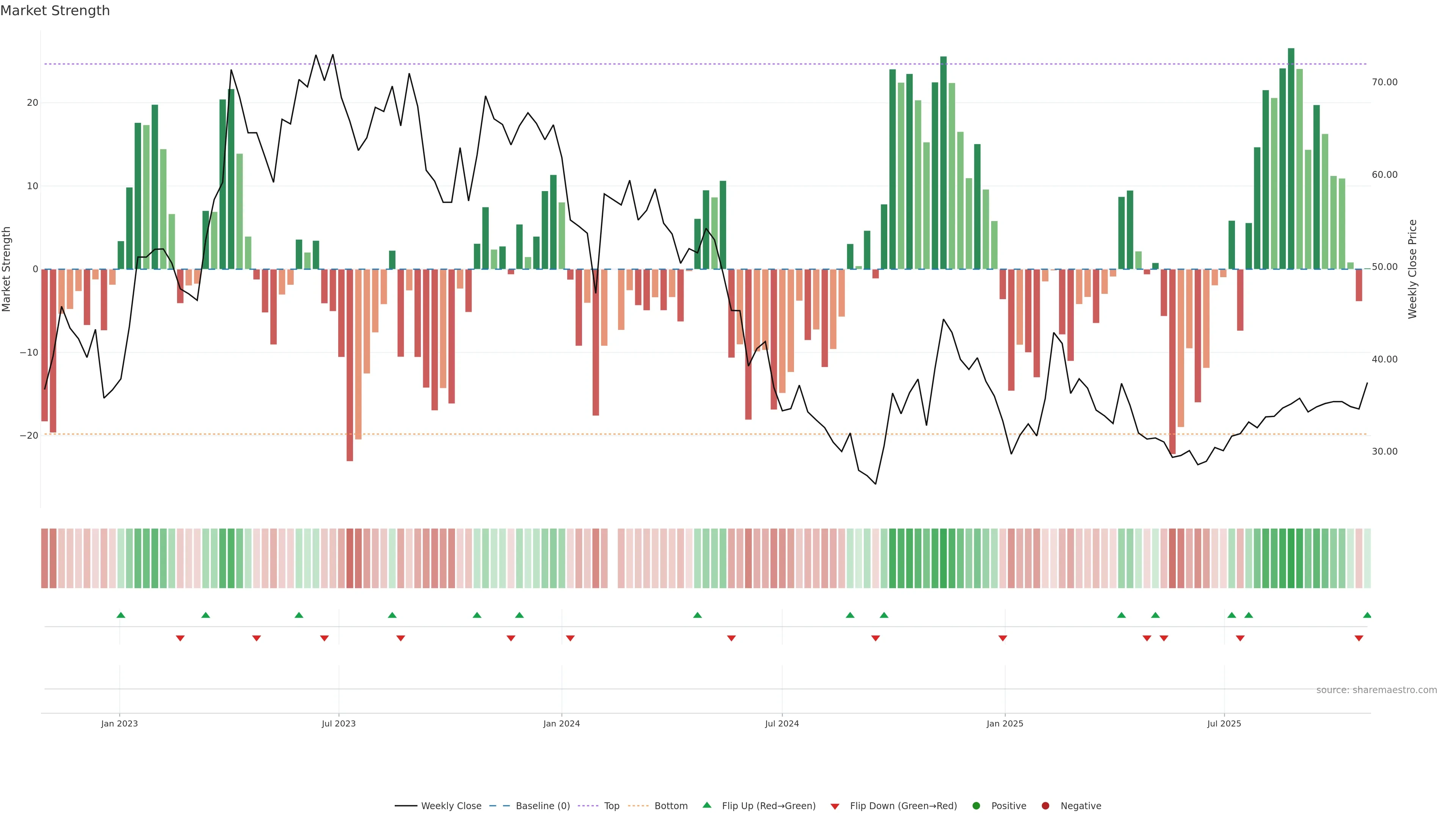The image size is (1456, 819).
Task: Click the Negative red circle legend icon
Action: point(1045,806)
